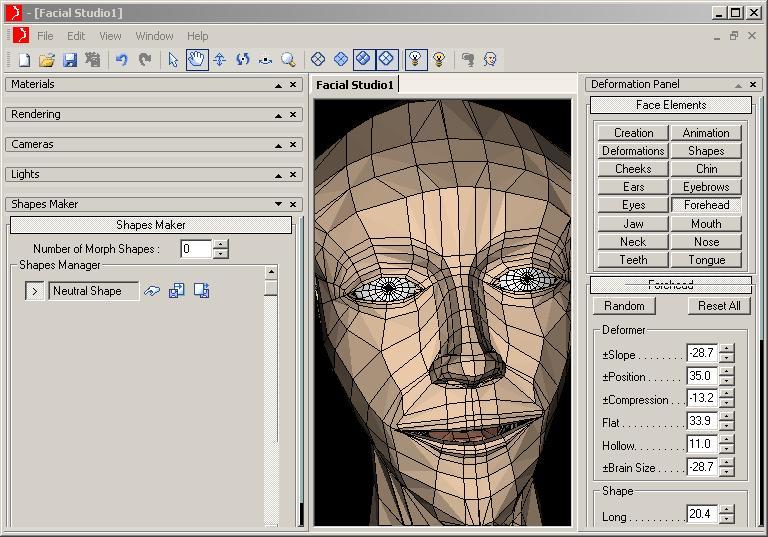Open a file using the folder icon
This screenshot has height=537, width=768.
tap(47, 60)
